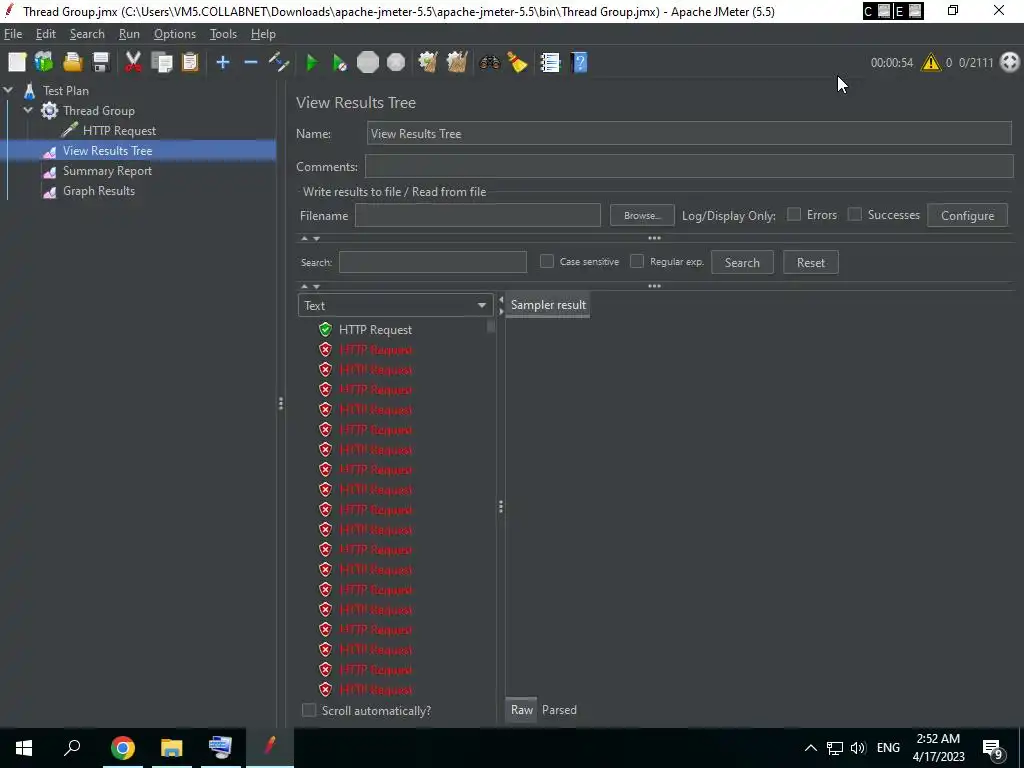Open the Tools menu
1024x768 pixels.
(x=223, y=34)
